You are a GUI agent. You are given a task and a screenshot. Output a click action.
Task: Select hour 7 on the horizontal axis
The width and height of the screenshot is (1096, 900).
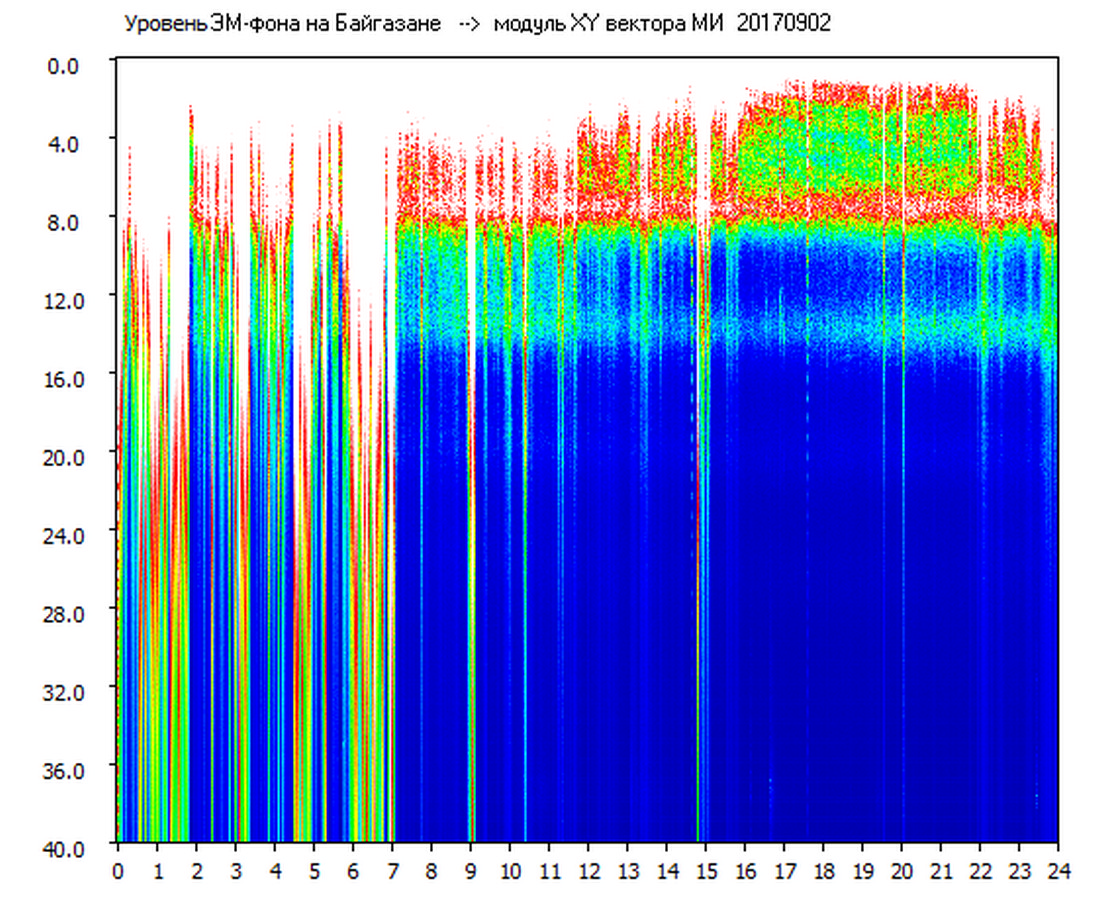(x=393, y=871)
